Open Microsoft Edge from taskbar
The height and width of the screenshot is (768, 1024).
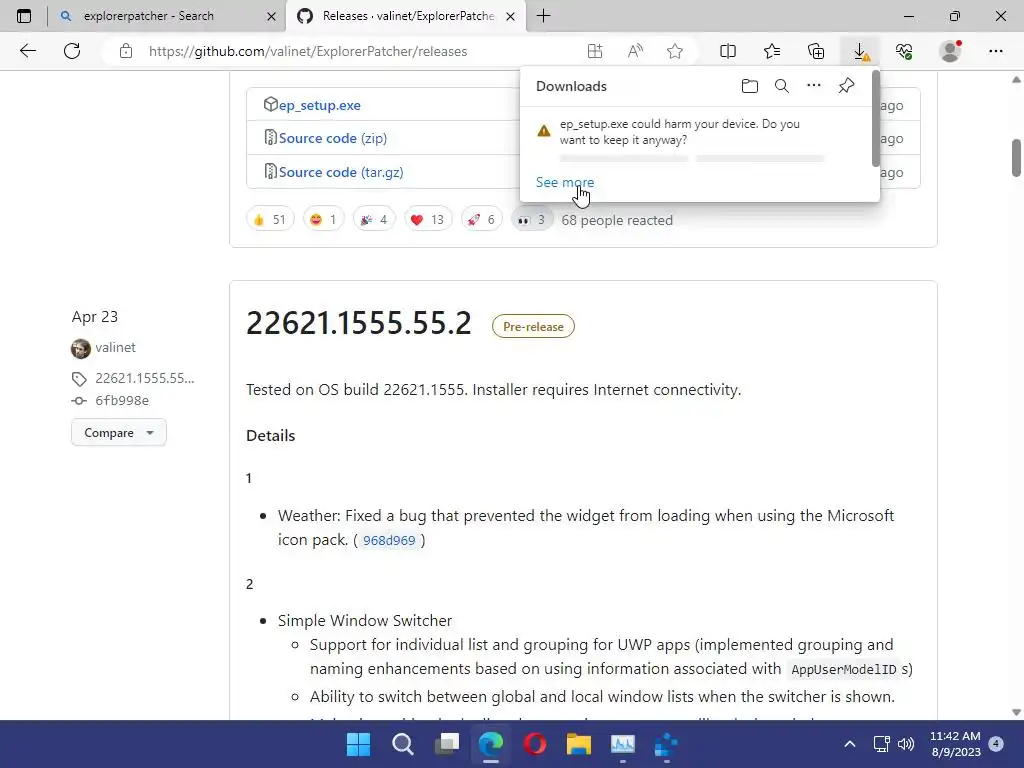[490, 744]
